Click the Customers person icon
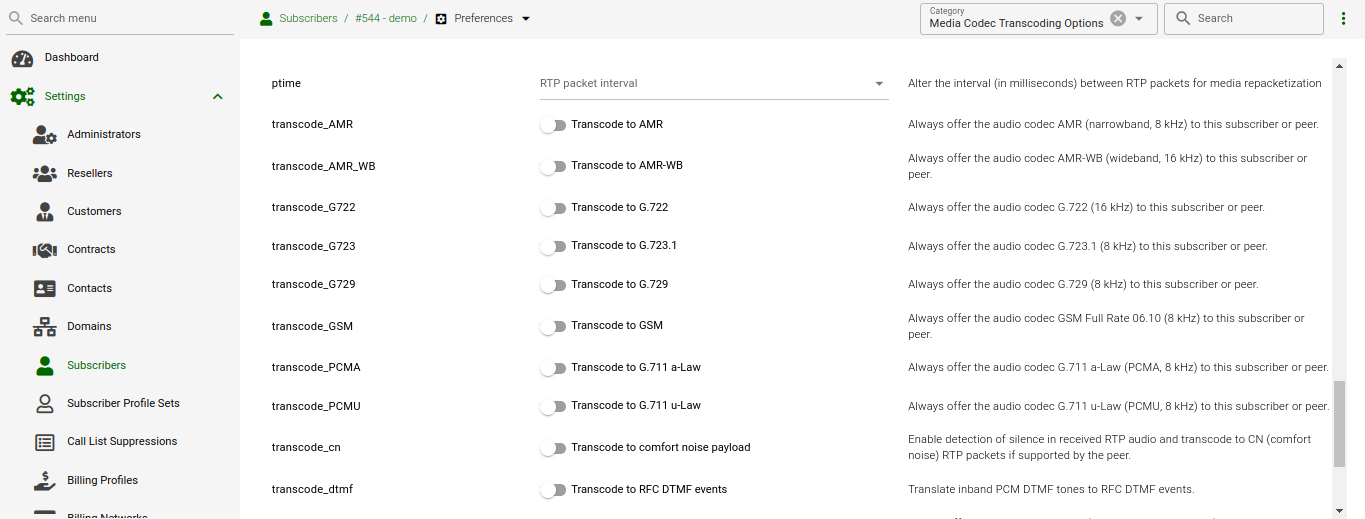The image size is (1365, 519). pos(45,212)
